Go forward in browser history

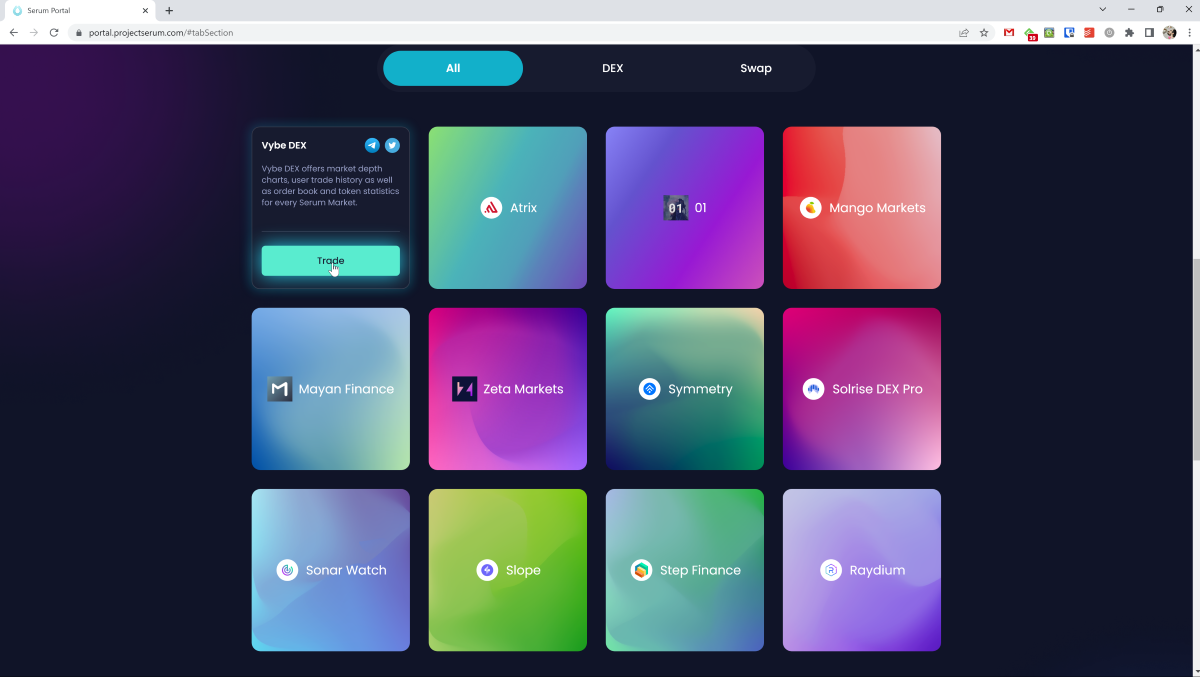click(33, 32)
